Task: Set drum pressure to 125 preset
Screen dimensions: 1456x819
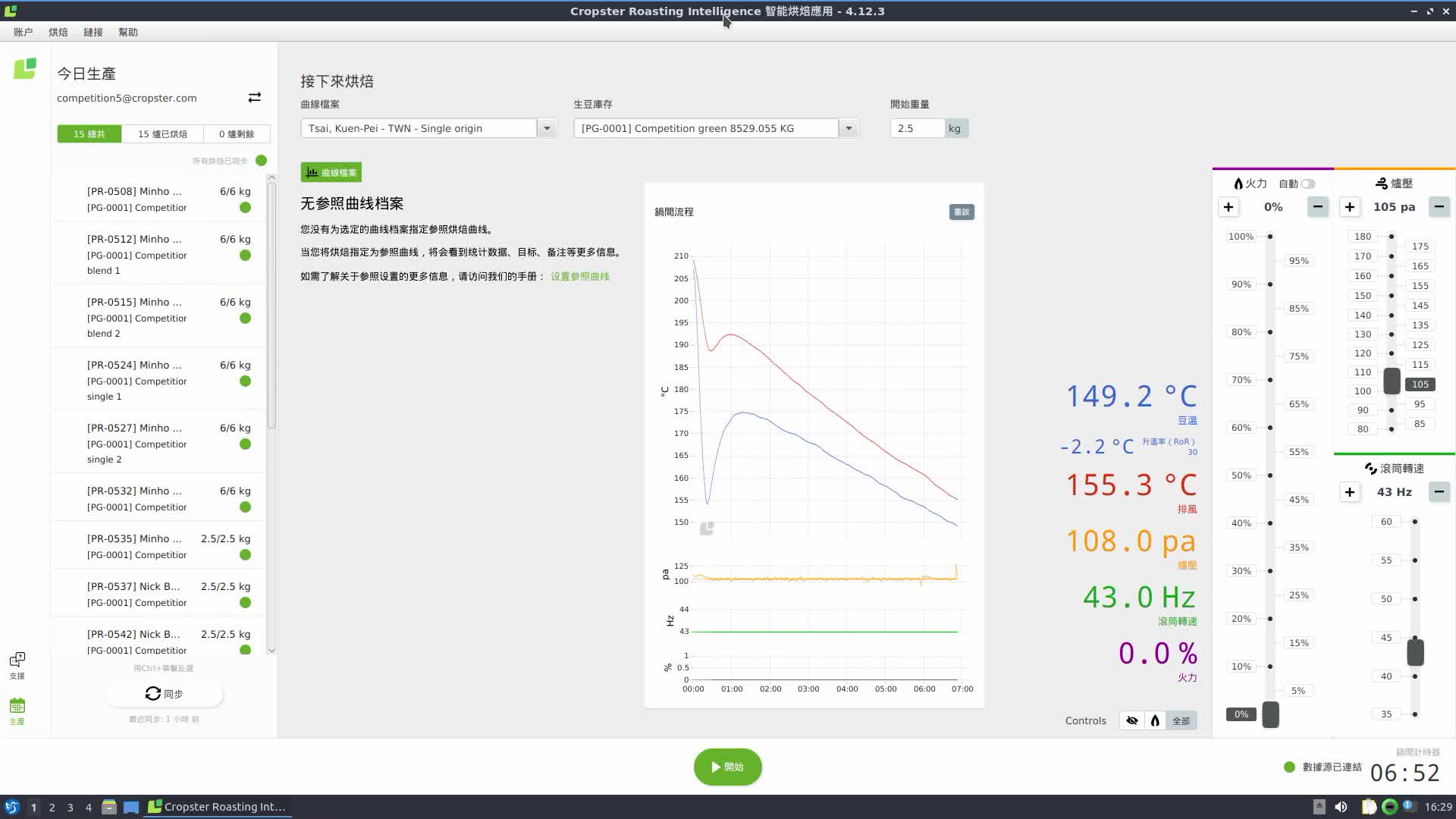Action: click(1420, 345)
